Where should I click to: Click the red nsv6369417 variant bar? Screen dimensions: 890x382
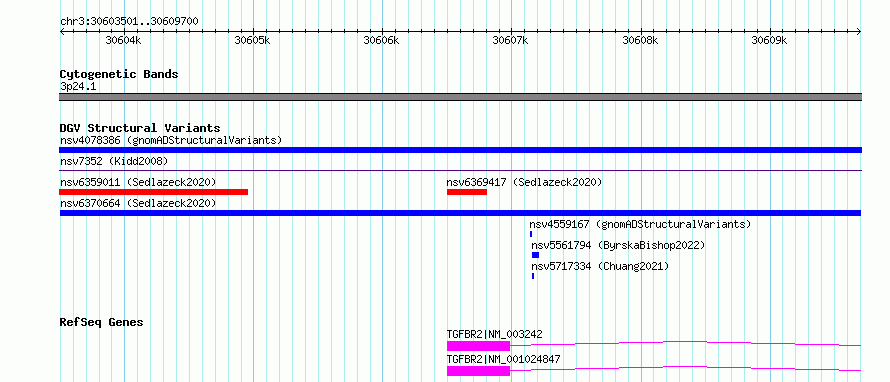click(467, 192)
